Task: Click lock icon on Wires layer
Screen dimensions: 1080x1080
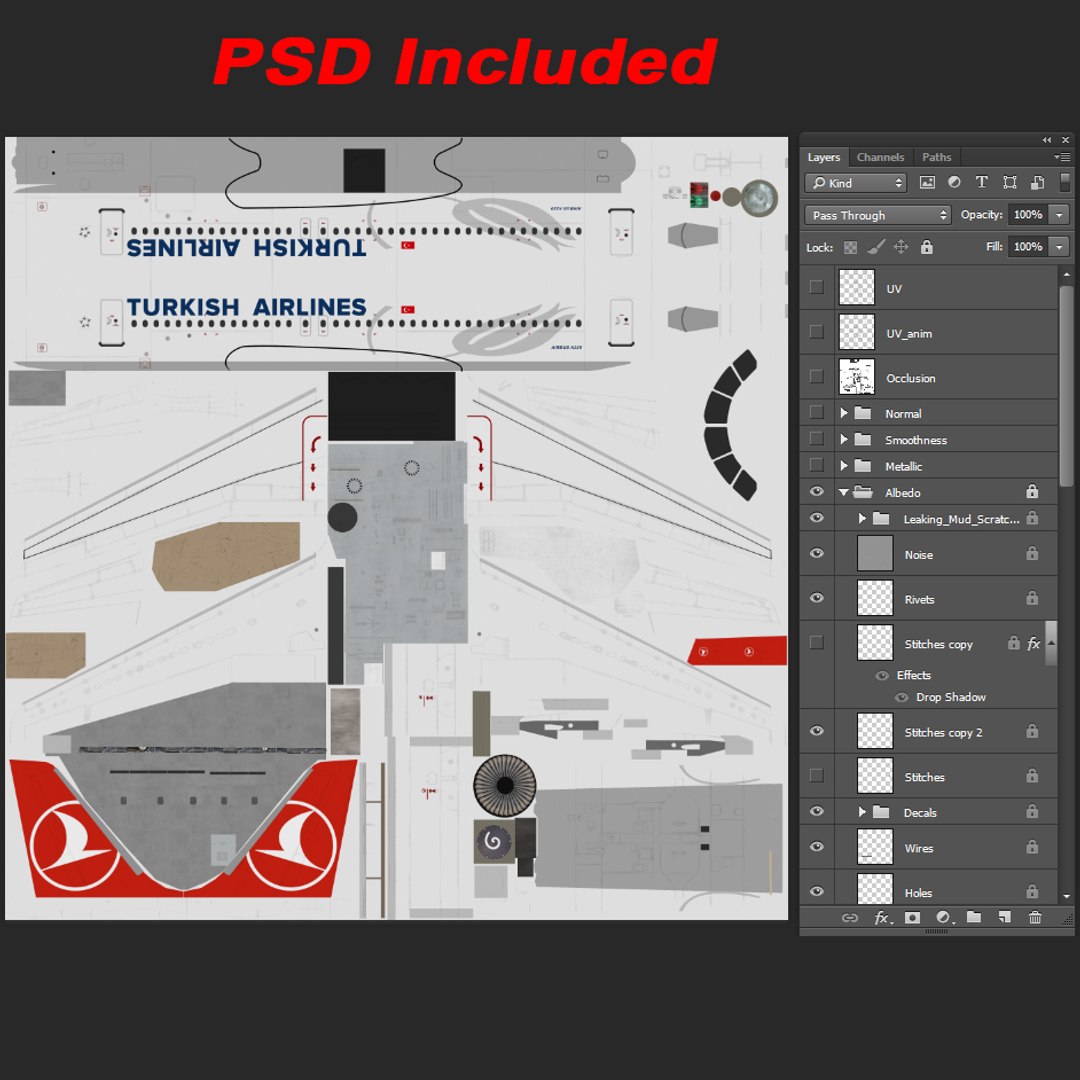Action: tap(1031, 847)
